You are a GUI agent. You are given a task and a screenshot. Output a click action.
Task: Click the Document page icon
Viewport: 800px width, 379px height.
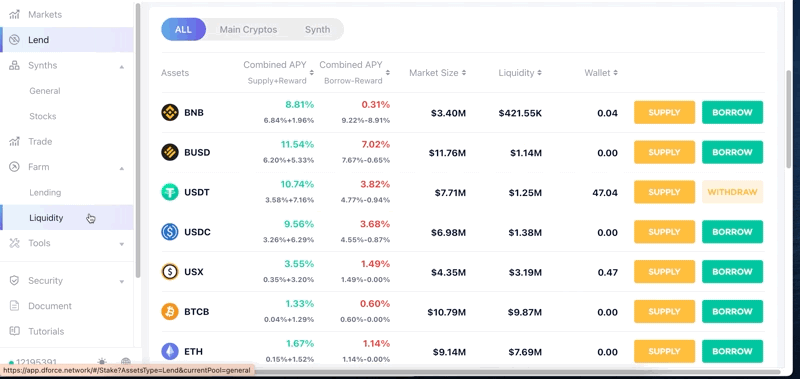pyautogui.click(x=15, y=306)
